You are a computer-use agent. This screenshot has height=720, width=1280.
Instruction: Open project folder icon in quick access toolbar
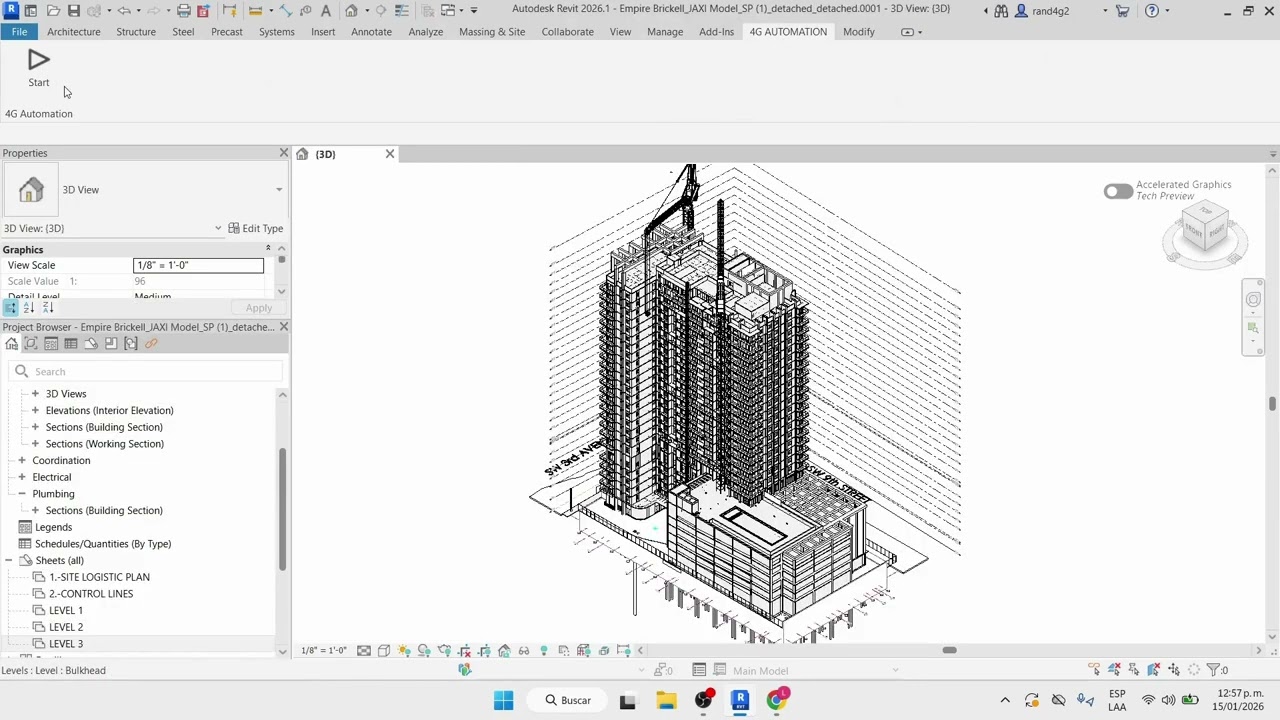pyautogui.click(x=53, y=11)
